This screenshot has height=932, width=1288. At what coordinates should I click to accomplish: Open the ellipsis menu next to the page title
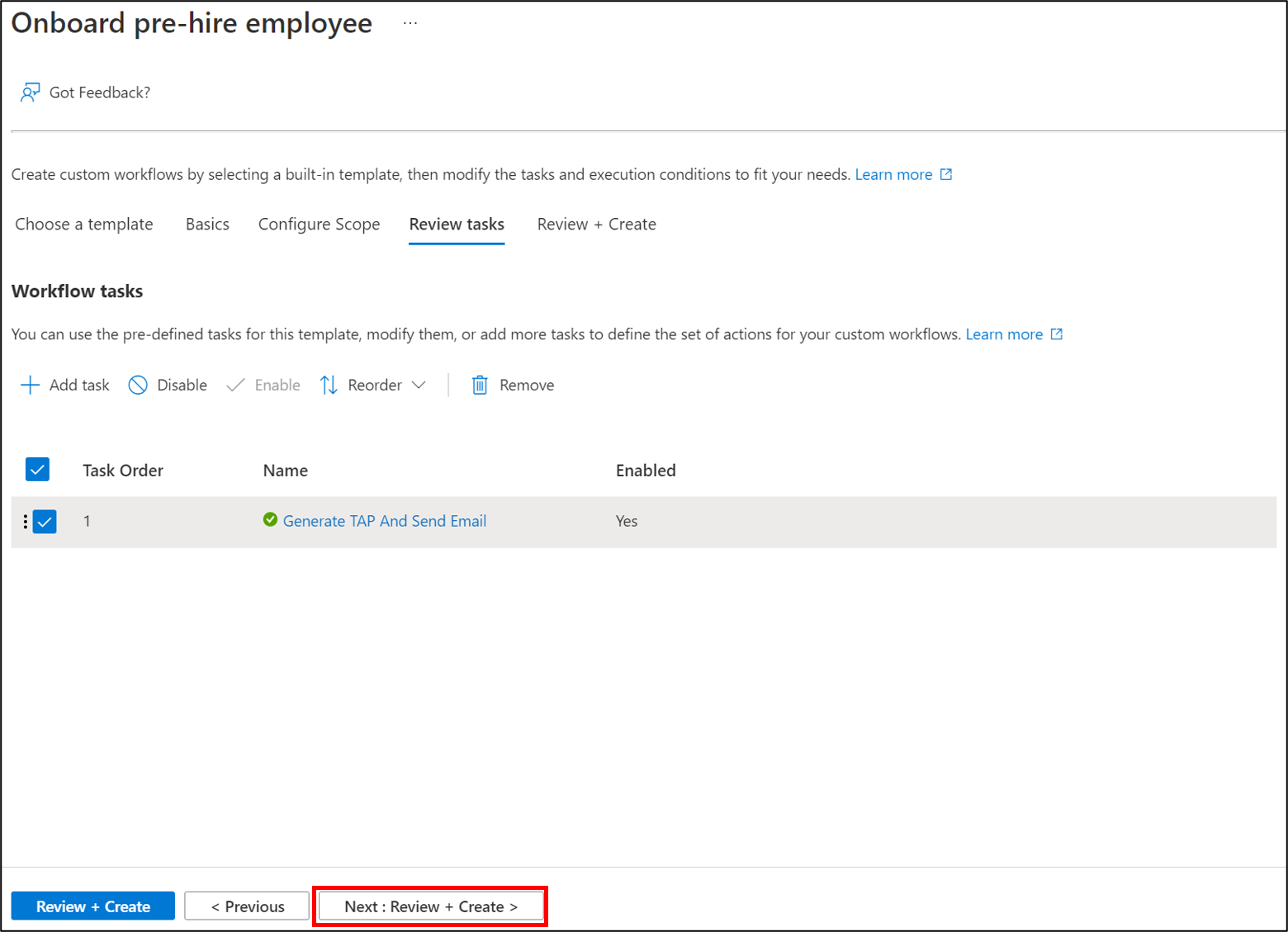point(410,23)
